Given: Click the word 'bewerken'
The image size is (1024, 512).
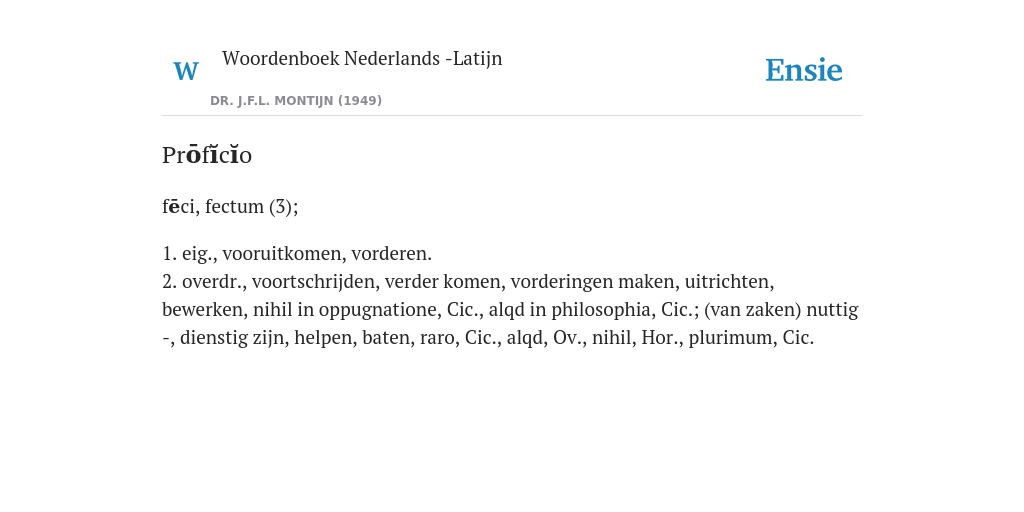Looking at the screenshot, I should tap(202, 310).
